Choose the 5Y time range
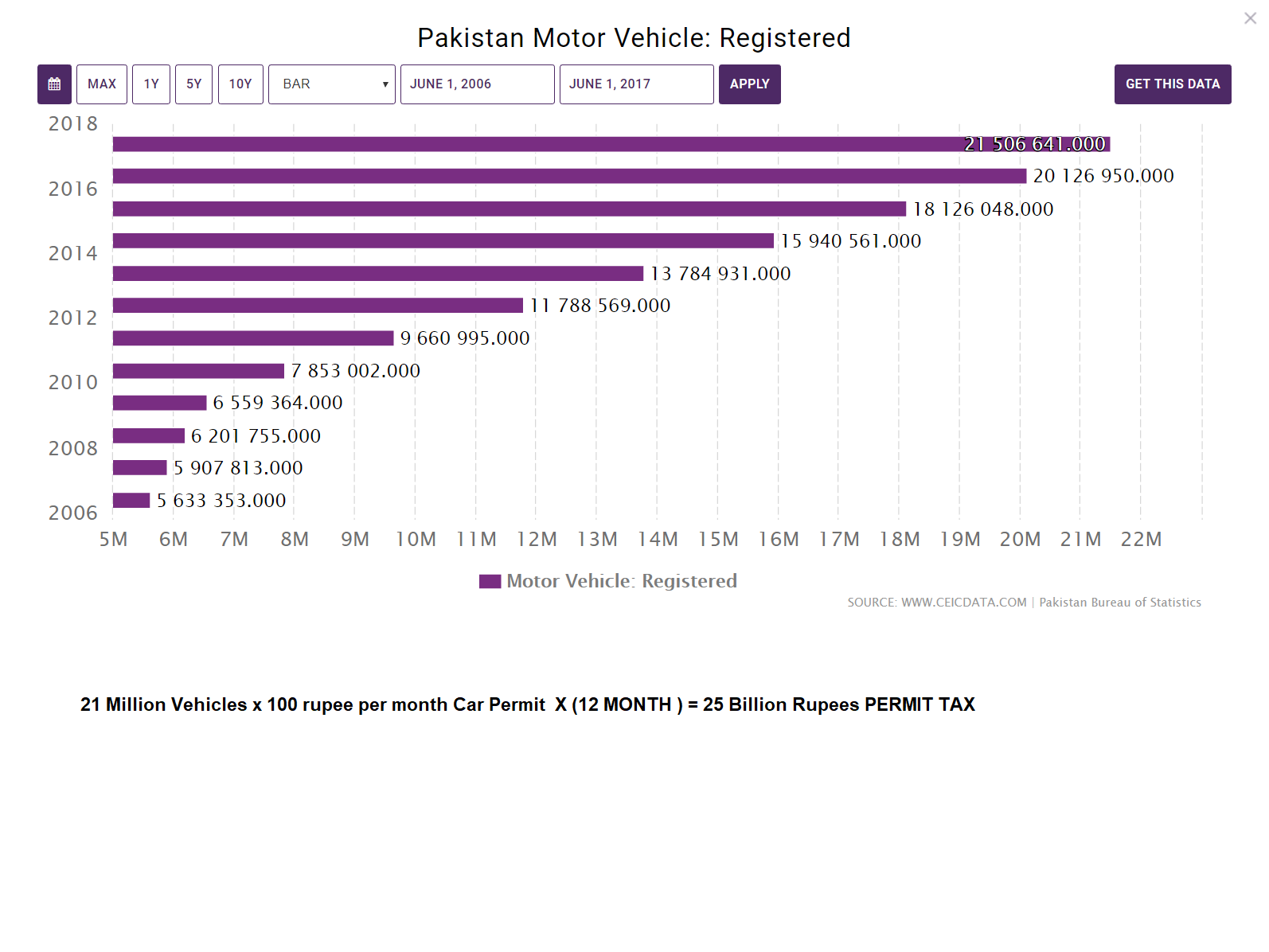Image resolution: width=1269 pixels, height=952 pixels. click(193, 84)
